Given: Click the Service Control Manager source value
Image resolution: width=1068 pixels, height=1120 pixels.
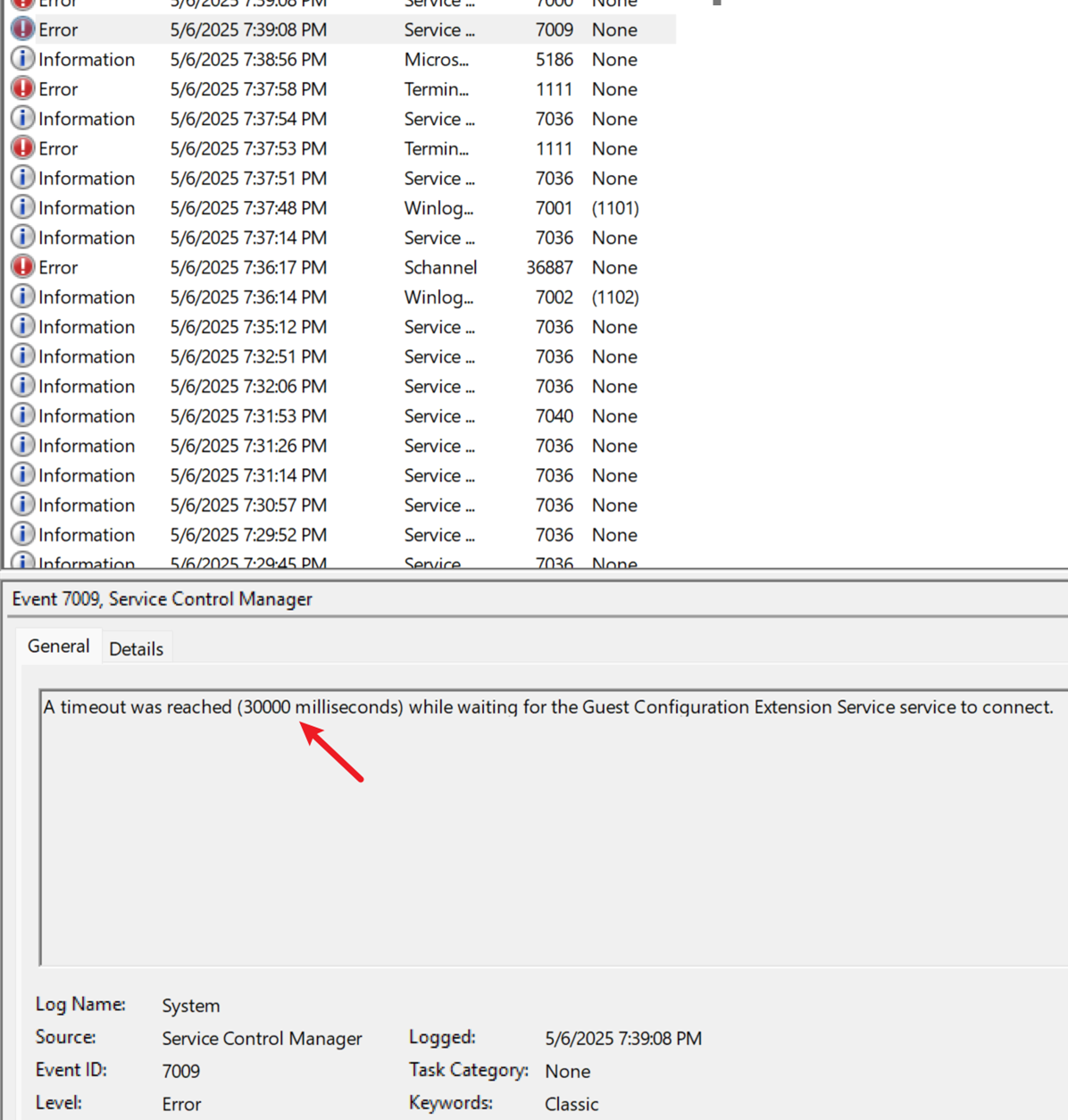Looking at the screenshot, I should [262, 1038].
